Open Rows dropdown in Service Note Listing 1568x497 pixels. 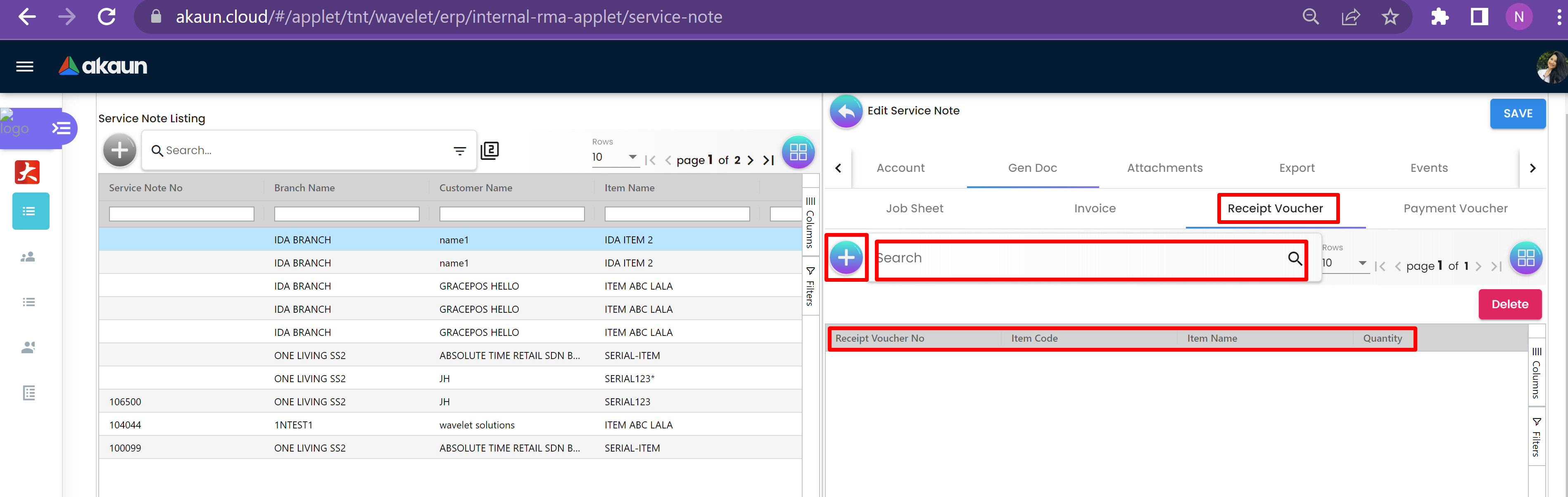pyautogui.click(x=632, y=157)
